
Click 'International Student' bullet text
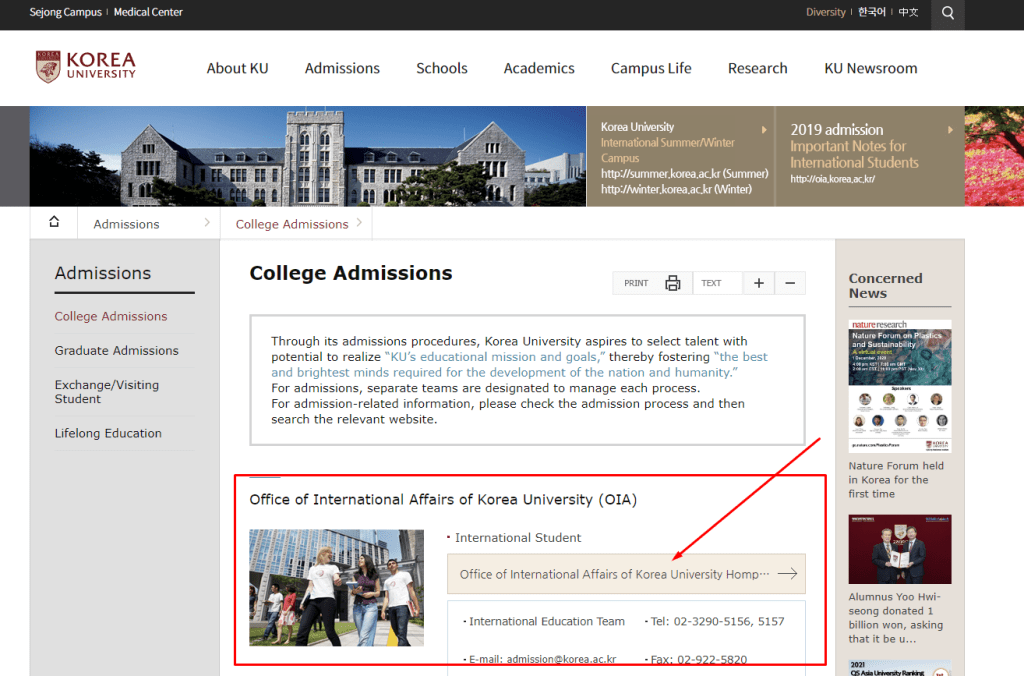(518, 538)
